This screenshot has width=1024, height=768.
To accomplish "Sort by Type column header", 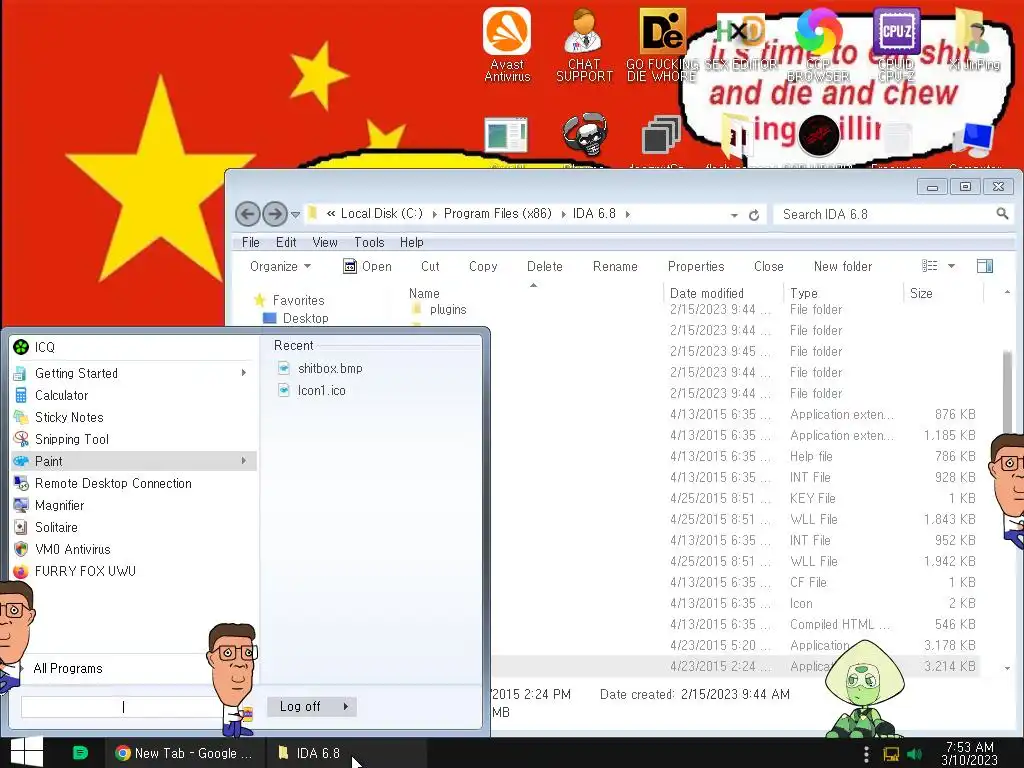I will click(x=804, y=293).
